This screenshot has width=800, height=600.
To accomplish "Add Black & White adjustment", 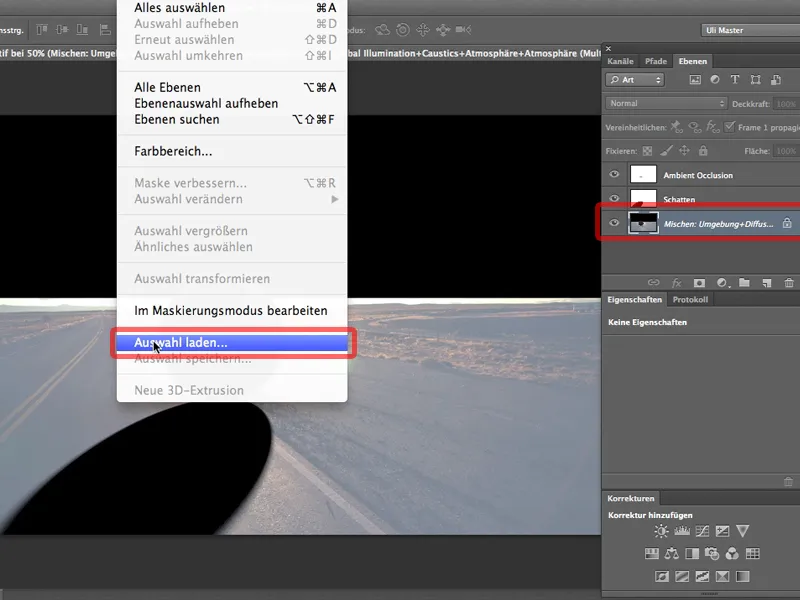I will [692, 554].
